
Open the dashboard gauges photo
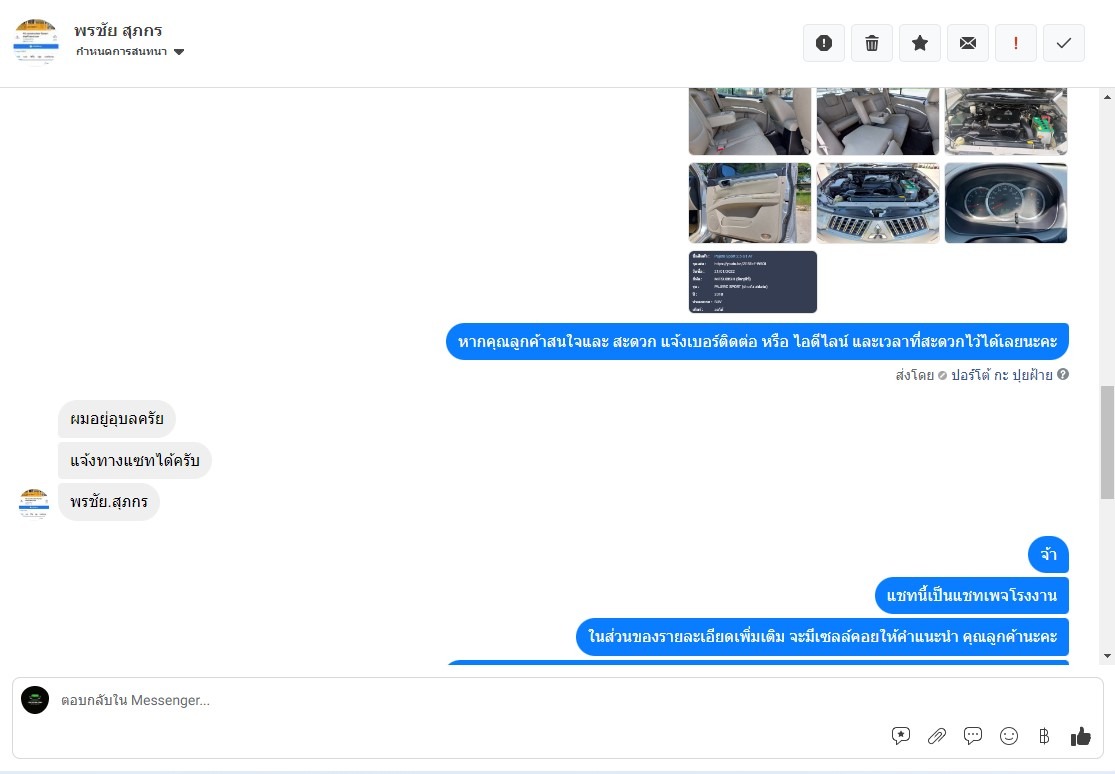pyautogui.click(x=1005, y=203)
